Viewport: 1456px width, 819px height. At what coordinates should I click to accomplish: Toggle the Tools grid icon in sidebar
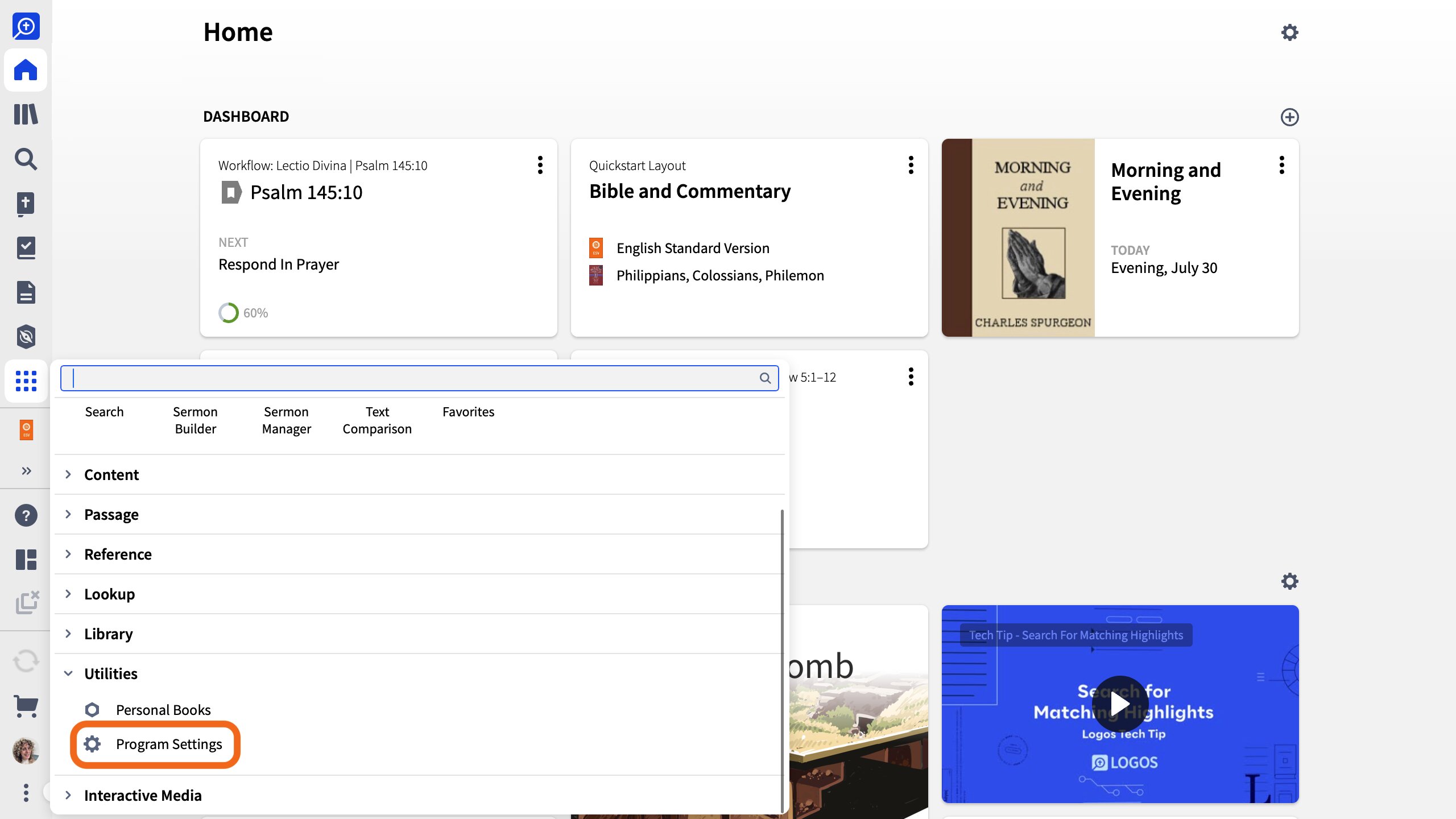[x=26, y=381]
